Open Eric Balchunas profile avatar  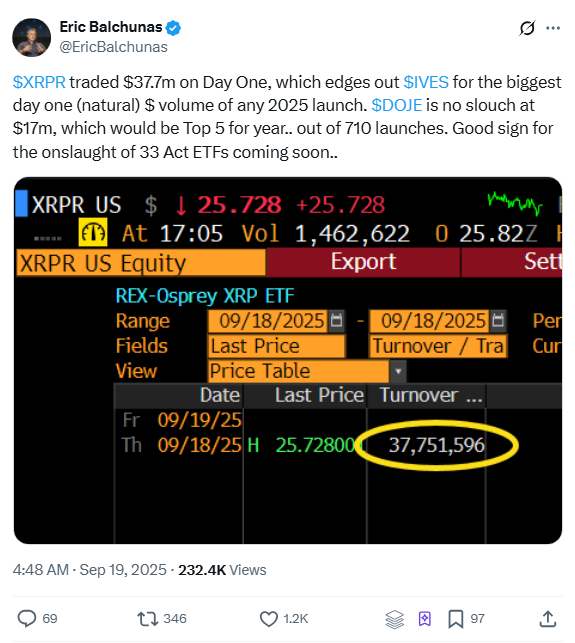tap(32, 37)
